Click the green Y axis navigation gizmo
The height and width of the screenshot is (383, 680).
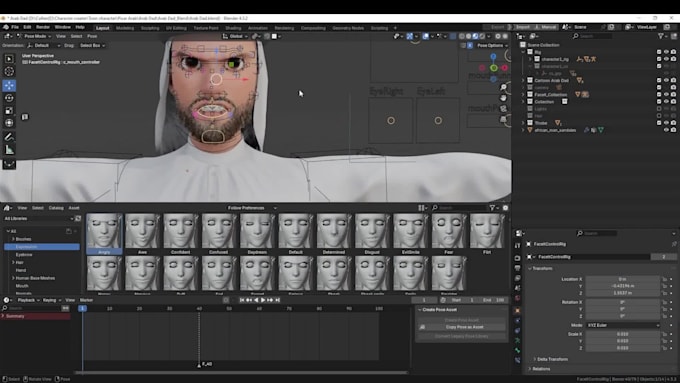(494, 68)
